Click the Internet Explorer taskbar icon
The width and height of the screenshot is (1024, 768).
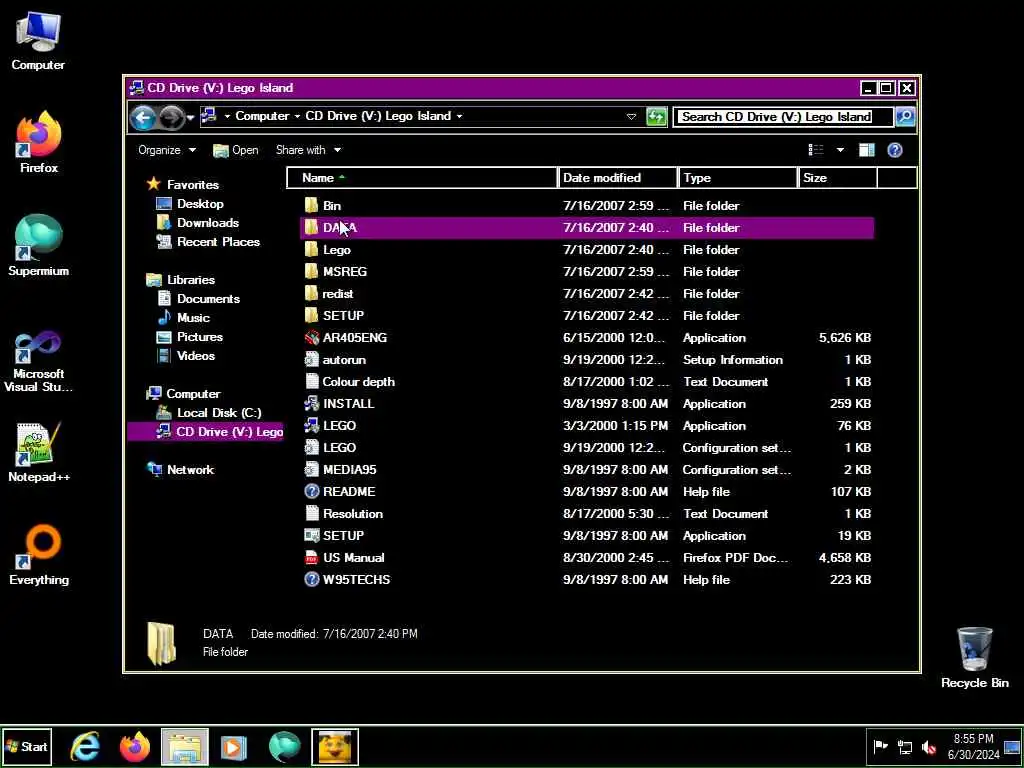tap(86, 746)
